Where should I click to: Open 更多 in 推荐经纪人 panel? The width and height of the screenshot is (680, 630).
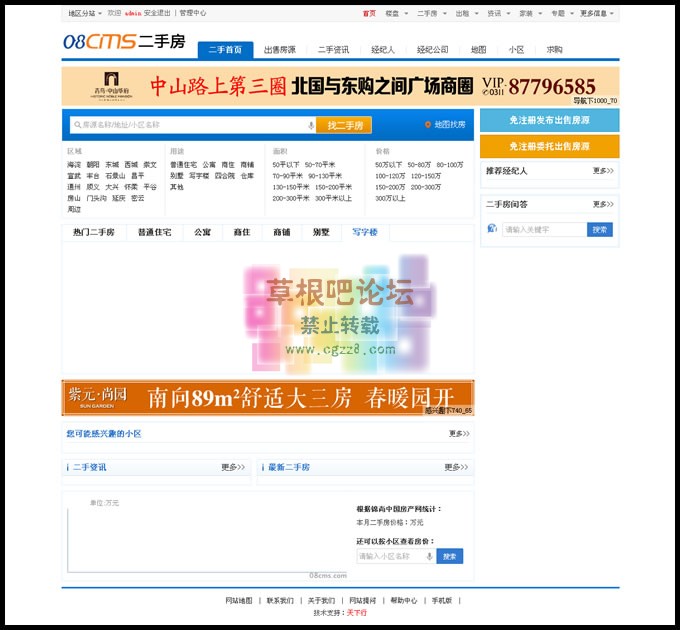(603, 171)
